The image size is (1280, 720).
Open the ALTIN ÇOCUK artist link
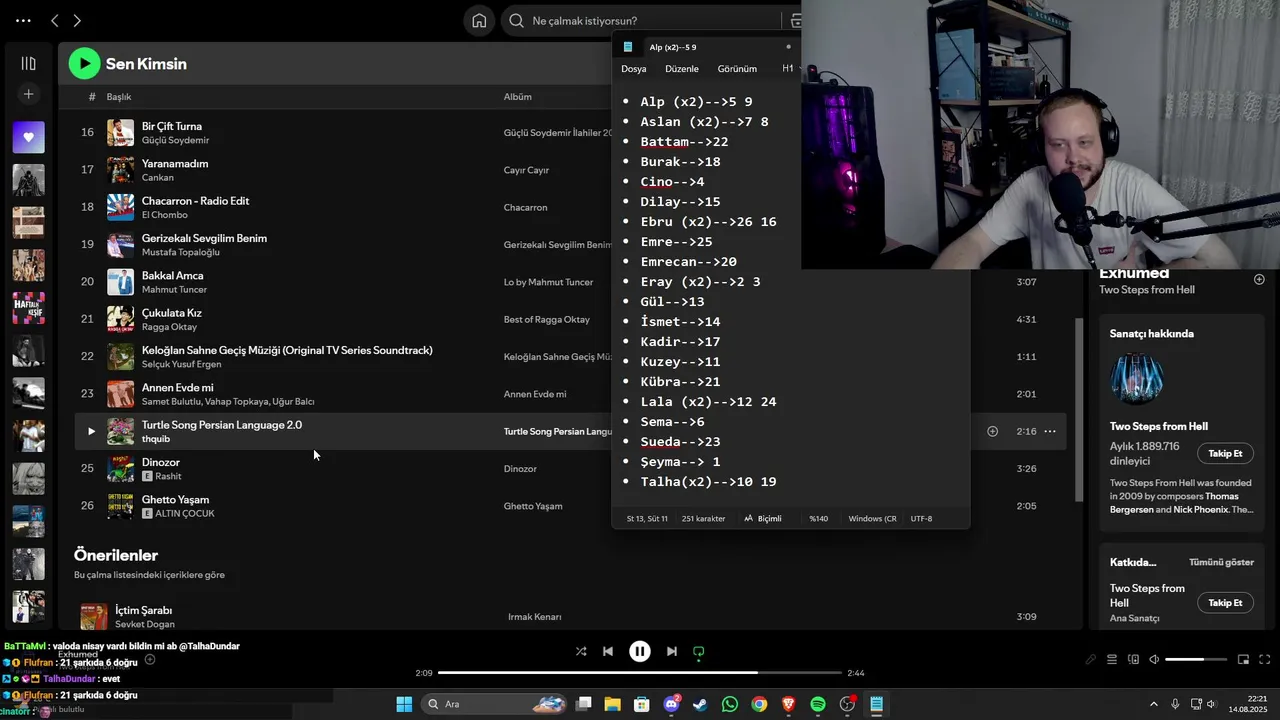pyautogui.click(x=185, y=514)
